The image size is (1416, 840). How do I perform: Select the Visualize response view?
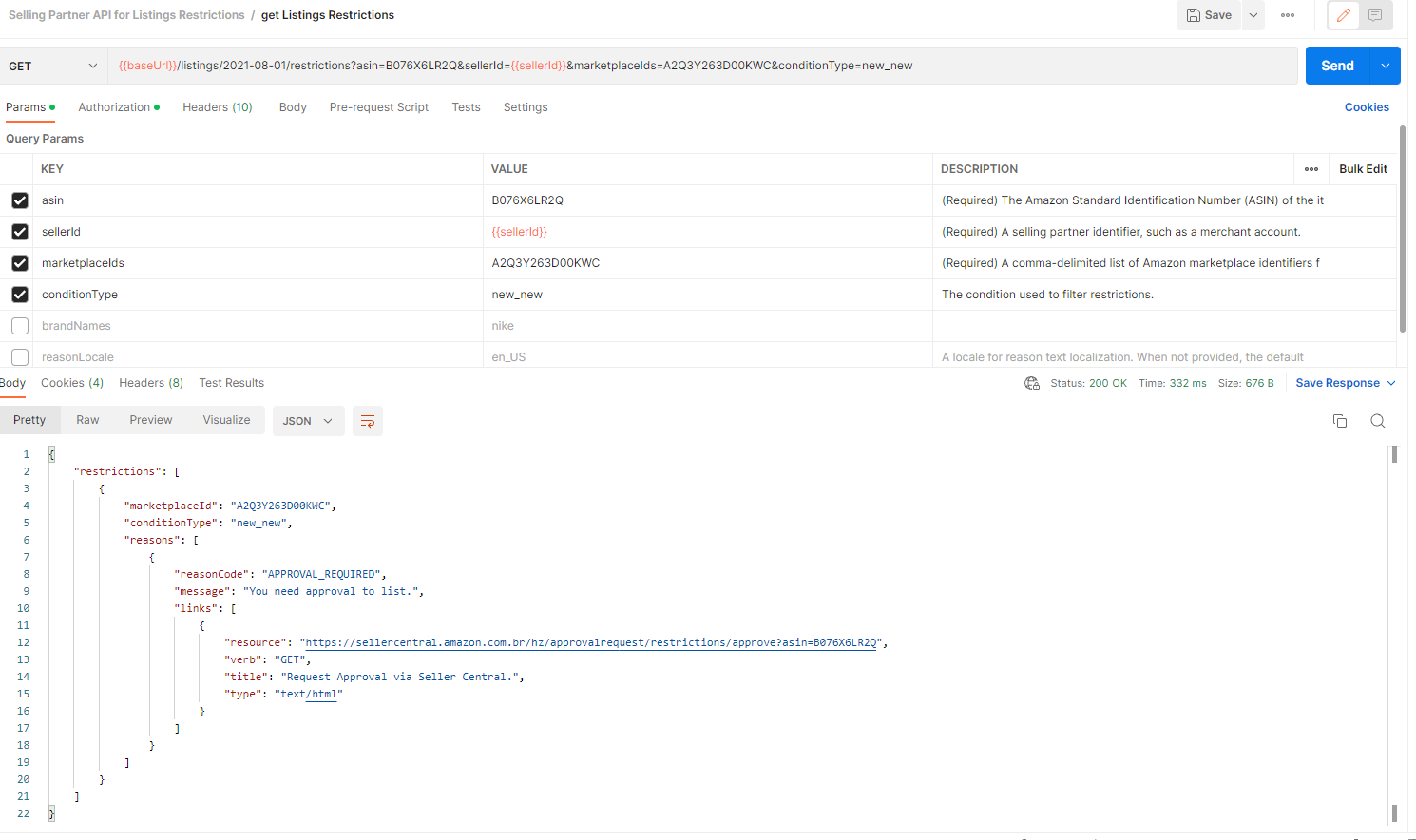click(x=226, y=420)
